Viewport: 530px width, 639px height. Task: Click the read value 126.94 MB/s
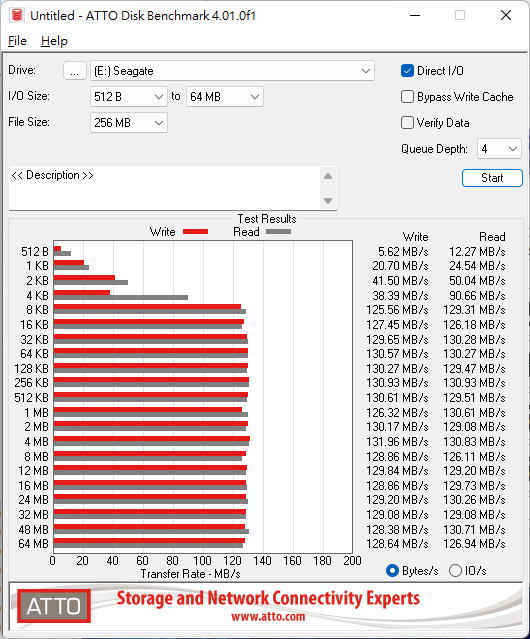[474, 544]
